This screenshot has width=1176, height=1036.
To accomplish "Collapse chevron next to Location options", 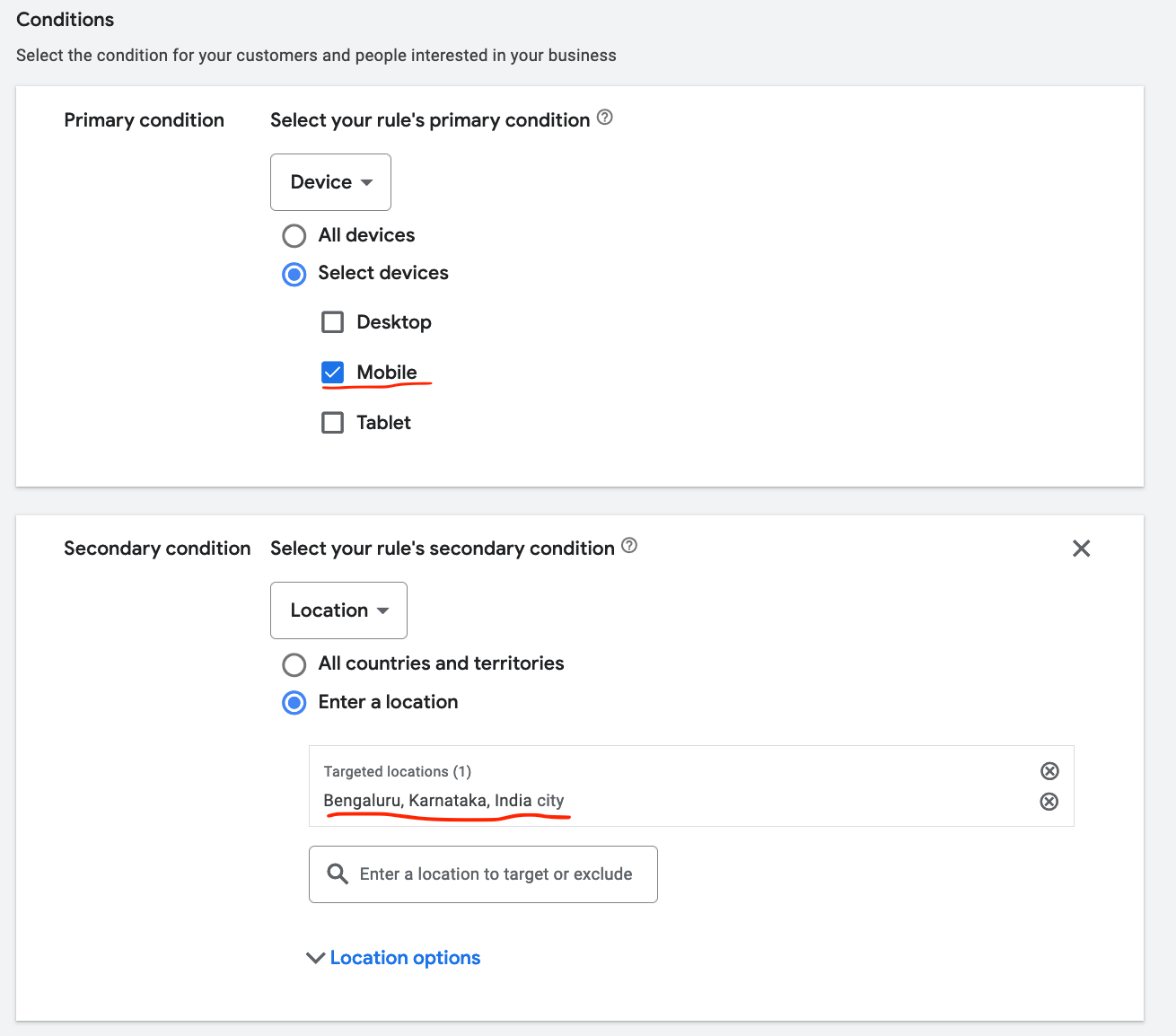I will [315, 958].
